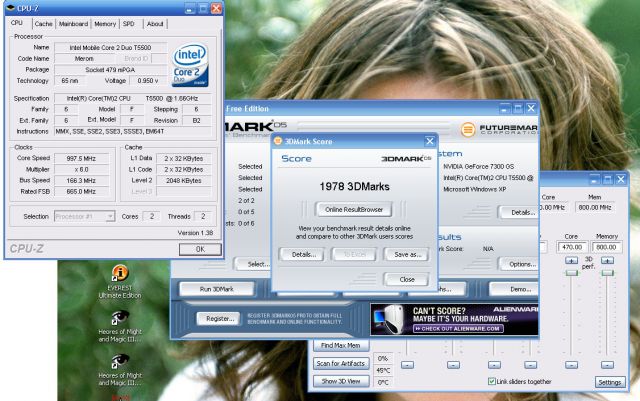Screen dimensions: 640x401
Task: Click Close in the 3DMark Score dialog
Action: (x=407, y=279)
